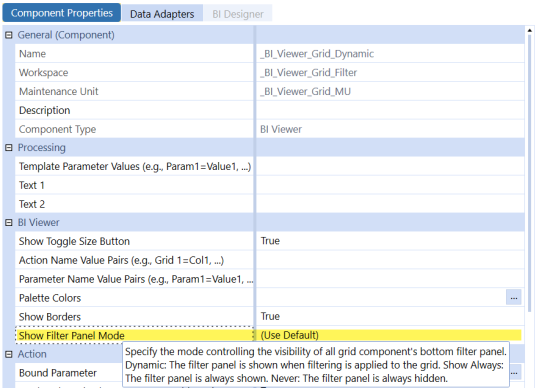Image resolution: width=536 pixels, height=388 pixels.
Task: Open the Palette Colors ellipsis editor button
Action: pyautogui.click(x=514, y=298)
